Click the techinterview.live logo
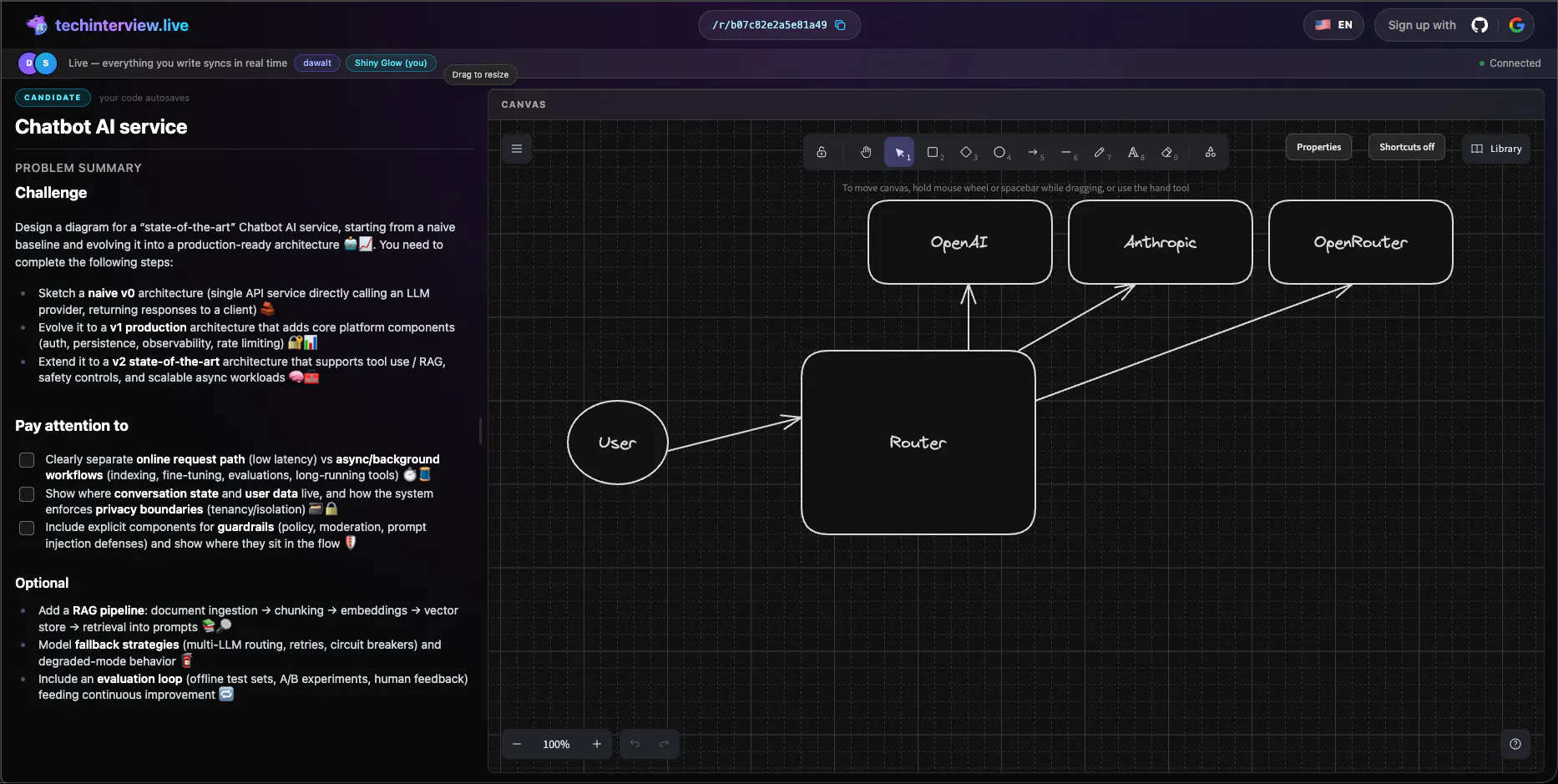 (x=108, y=25)
